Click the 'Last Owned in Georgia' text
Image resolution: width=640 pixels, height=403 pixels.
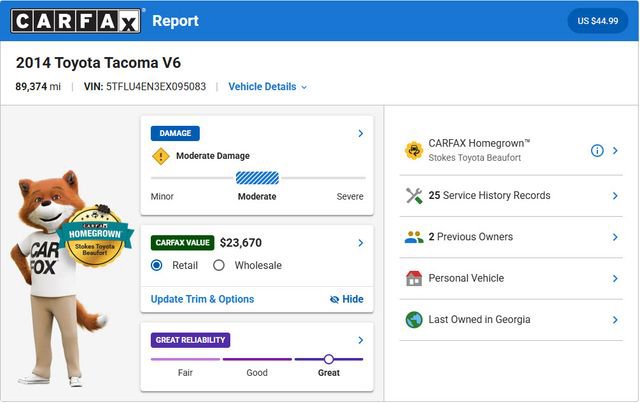(x=480, y=319)
